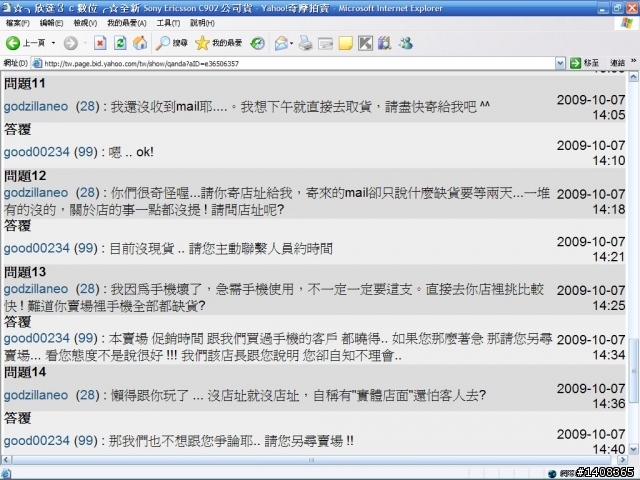Click the black K toolbar icon
This screenshot has height=480, width=640.
click(365, 43)
